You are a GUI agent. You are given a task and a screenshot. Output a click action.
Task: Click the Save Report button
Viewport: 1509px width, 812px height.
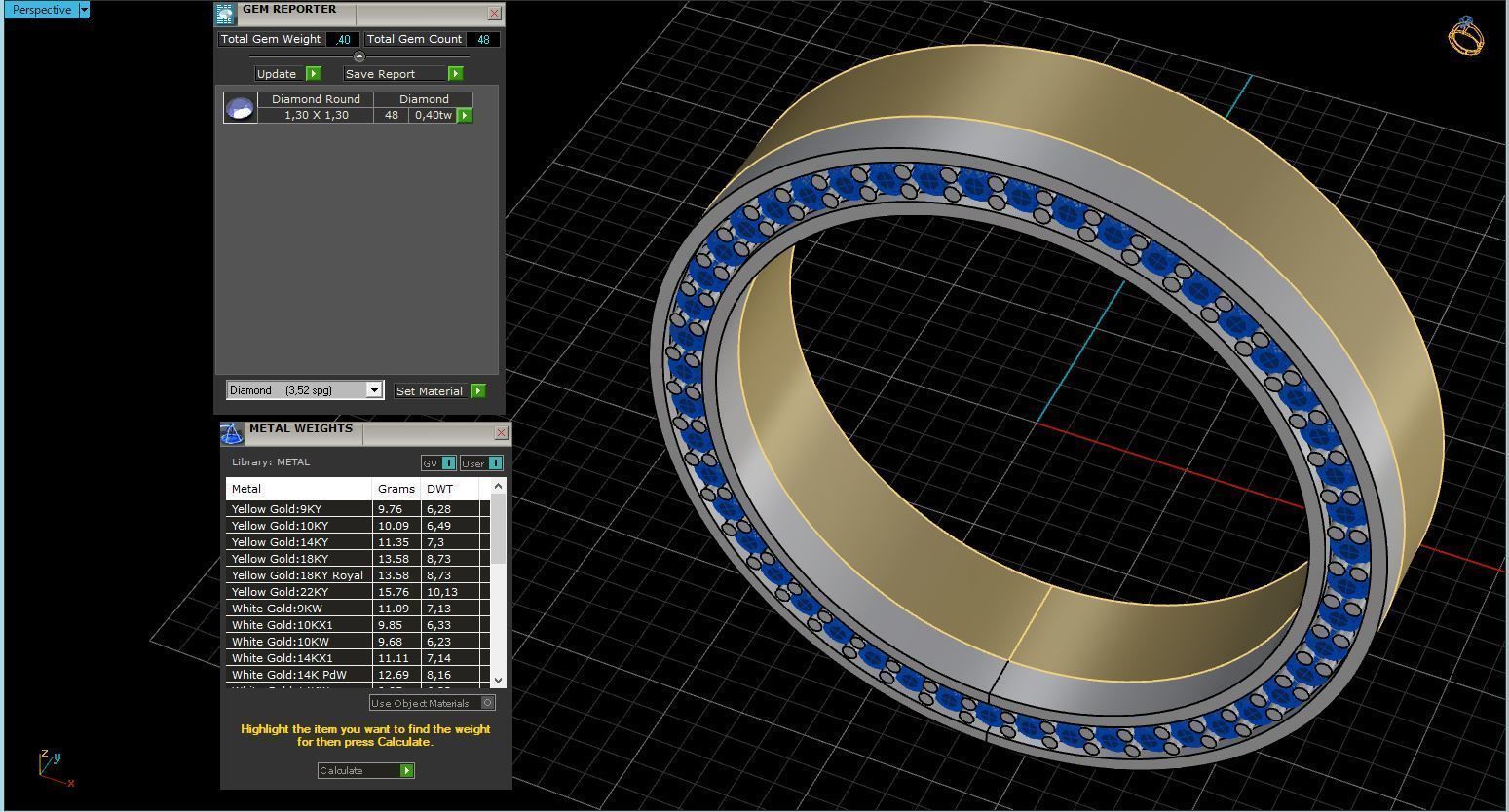point(403,74)
